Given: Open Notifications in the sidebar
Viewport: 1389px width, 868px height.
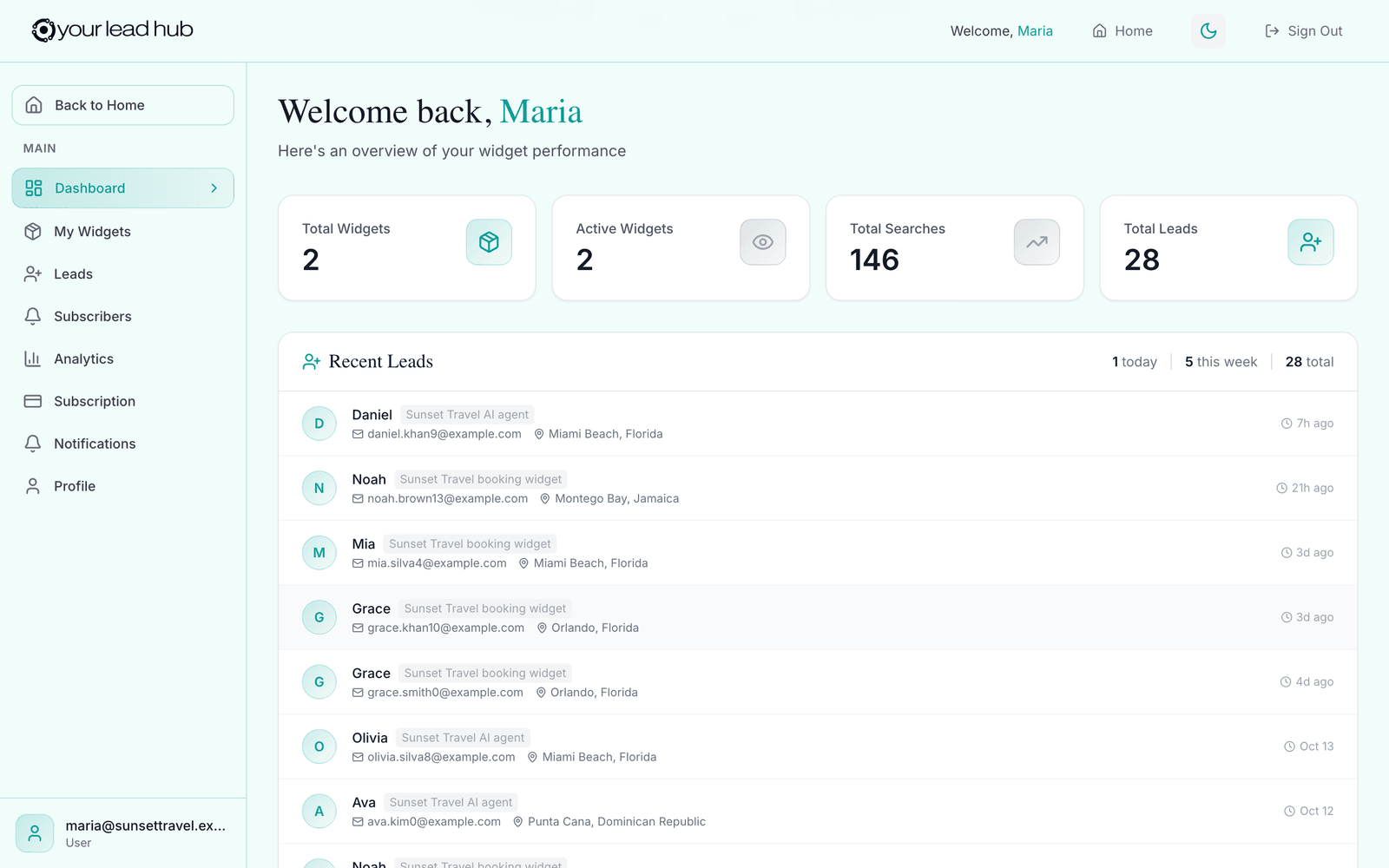Looking at the screenshot, I should click(x=122, y=444).
